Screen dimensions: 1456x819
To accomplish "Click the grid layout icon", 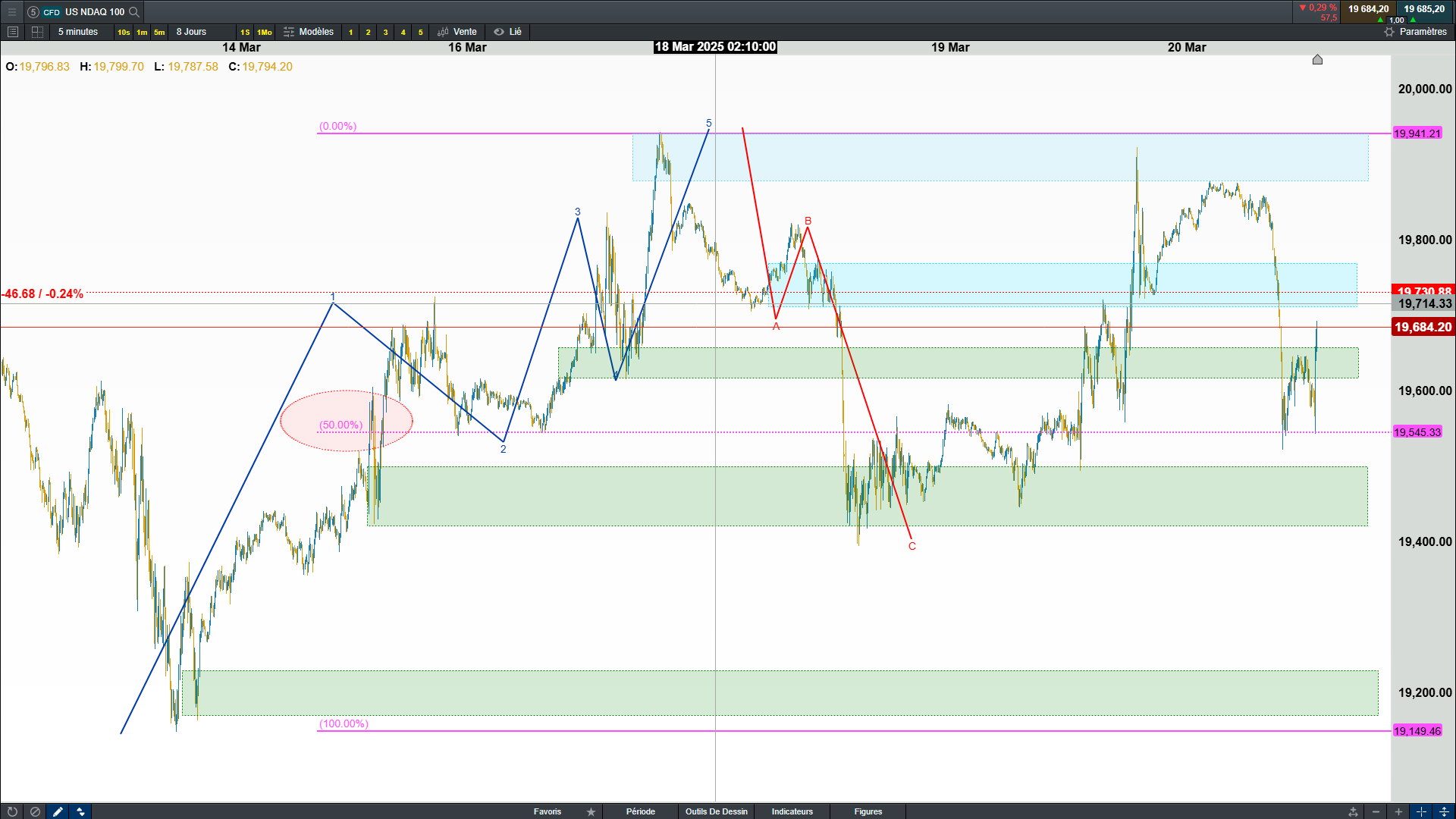I will tap(37, 32).
